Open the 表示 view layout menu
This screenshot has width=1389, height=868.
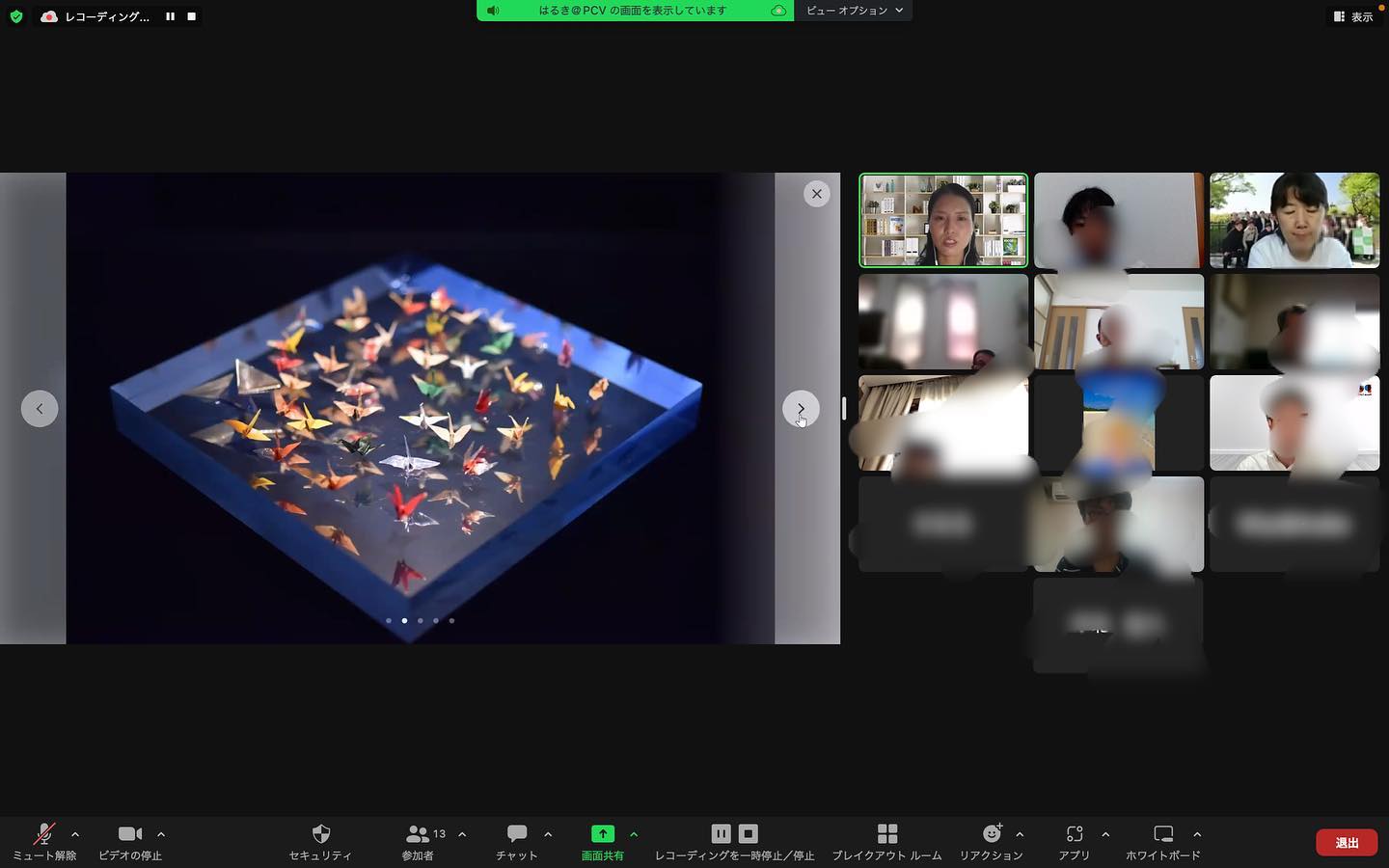point(1353,16)
